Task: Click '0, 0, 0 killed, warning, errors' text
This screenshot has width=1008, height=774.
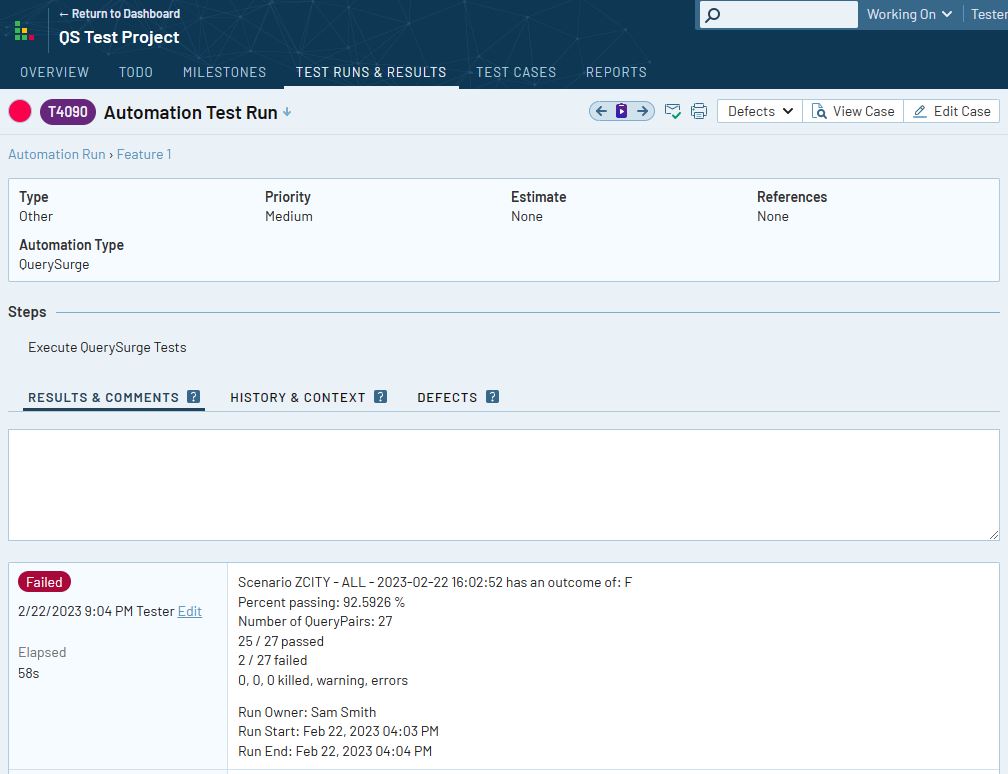Action: tap(323, 680)
